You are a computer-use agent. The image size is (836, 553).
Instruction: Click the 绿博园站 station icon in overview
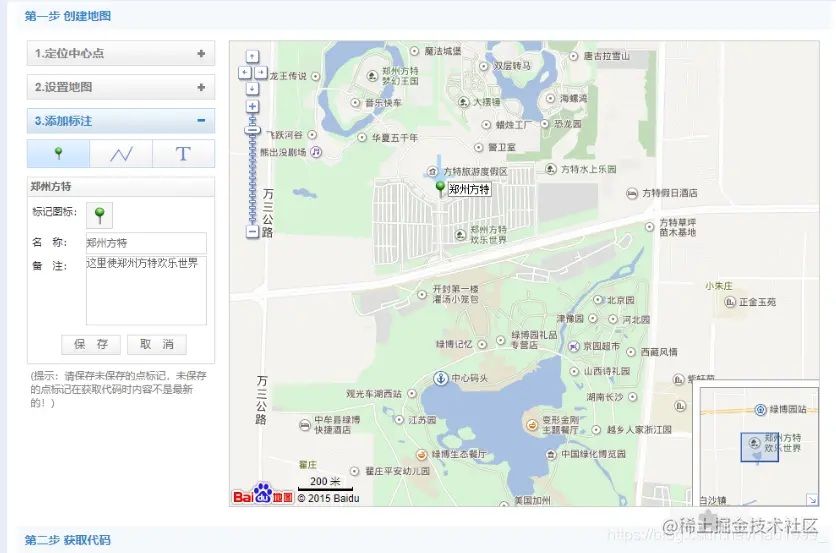click(x=761, y=410)
